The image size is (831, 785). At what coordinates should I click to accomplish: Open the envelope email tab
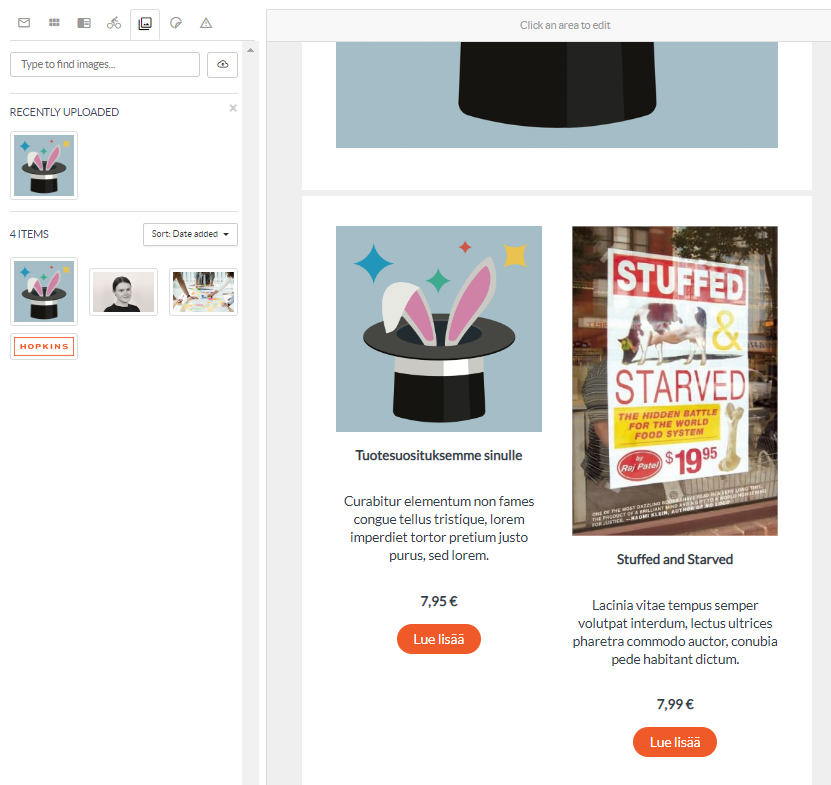click(24, 23)
